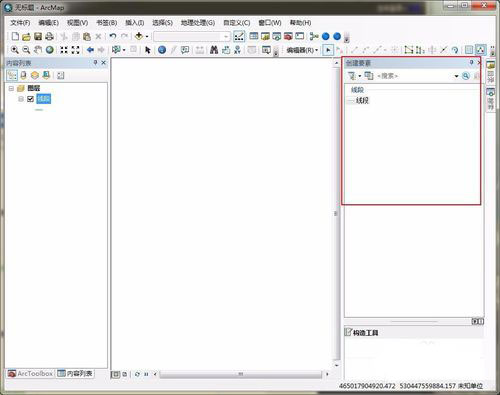The height and width of the screenshot is (395, 500).
Task: Select the Rotate tool in Editor toolbar
Action: pyautogui.click(x=455, y=50)
